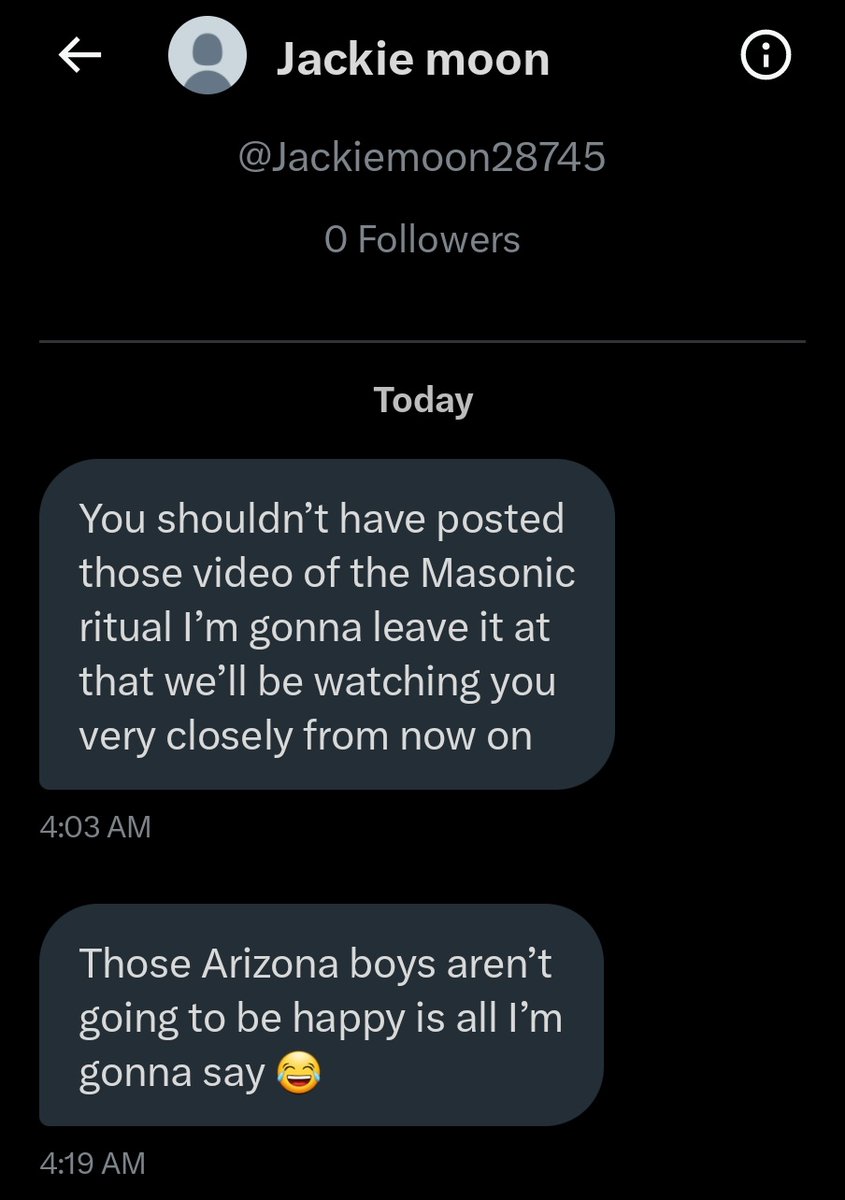Click the horizontal divider below follower count
Image resolution: width=845 pixels, height=1200 pixels.
coord(422,342)
